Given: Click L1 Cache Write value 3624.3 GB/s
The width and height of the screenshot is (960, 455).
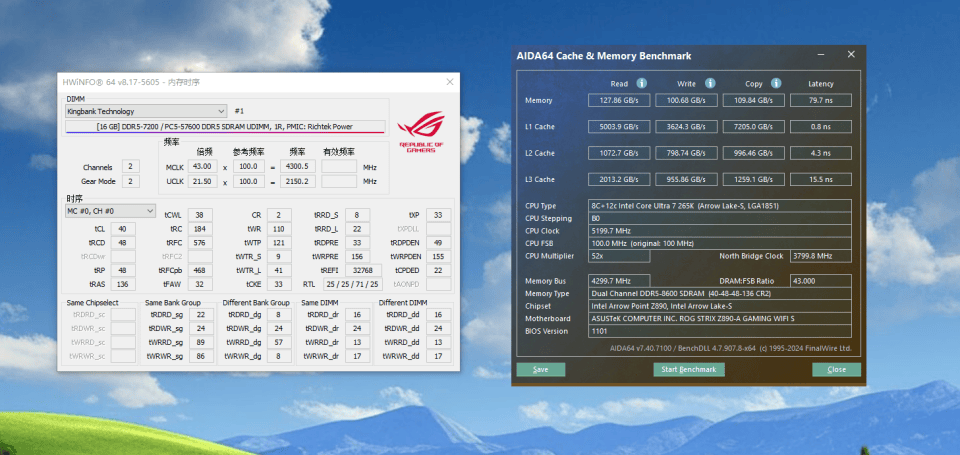Looking at the screenshot, I should (686, 127).
